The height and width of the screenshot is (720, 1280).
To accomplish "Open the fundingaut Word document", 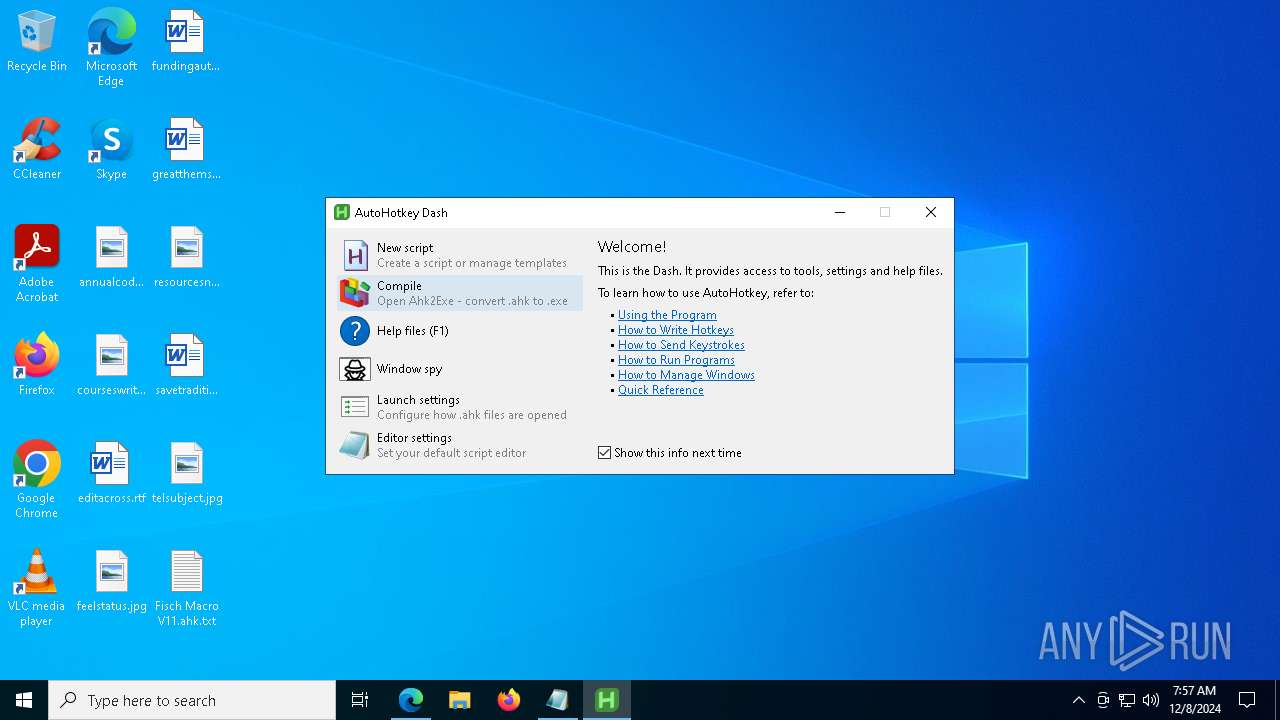I will point(185,32).
